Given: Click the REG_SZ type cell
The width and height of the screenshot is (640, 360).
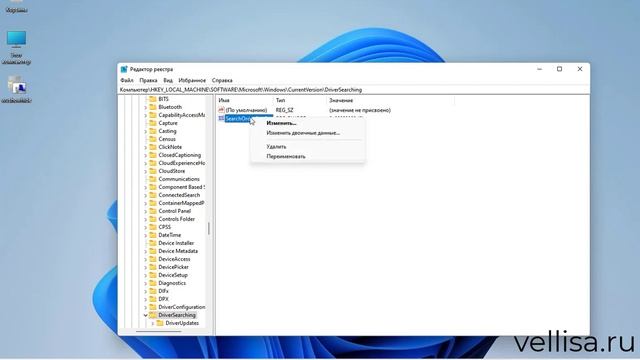Looking at the screenshot, I should (284, 110).
